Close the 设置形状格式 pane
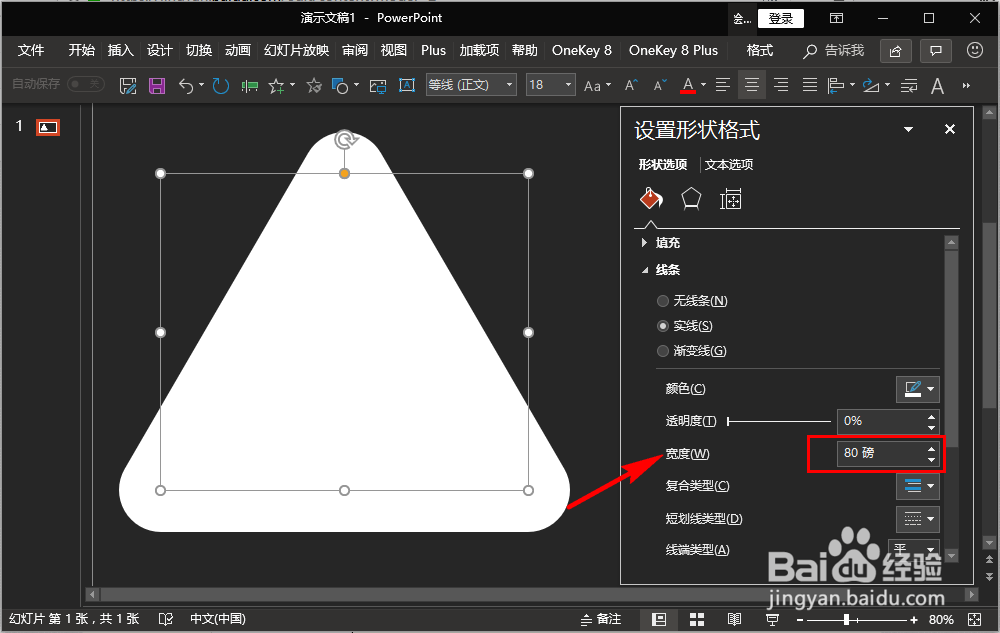The width and height of the screenshot is (1000, 633). coord(950,129)
